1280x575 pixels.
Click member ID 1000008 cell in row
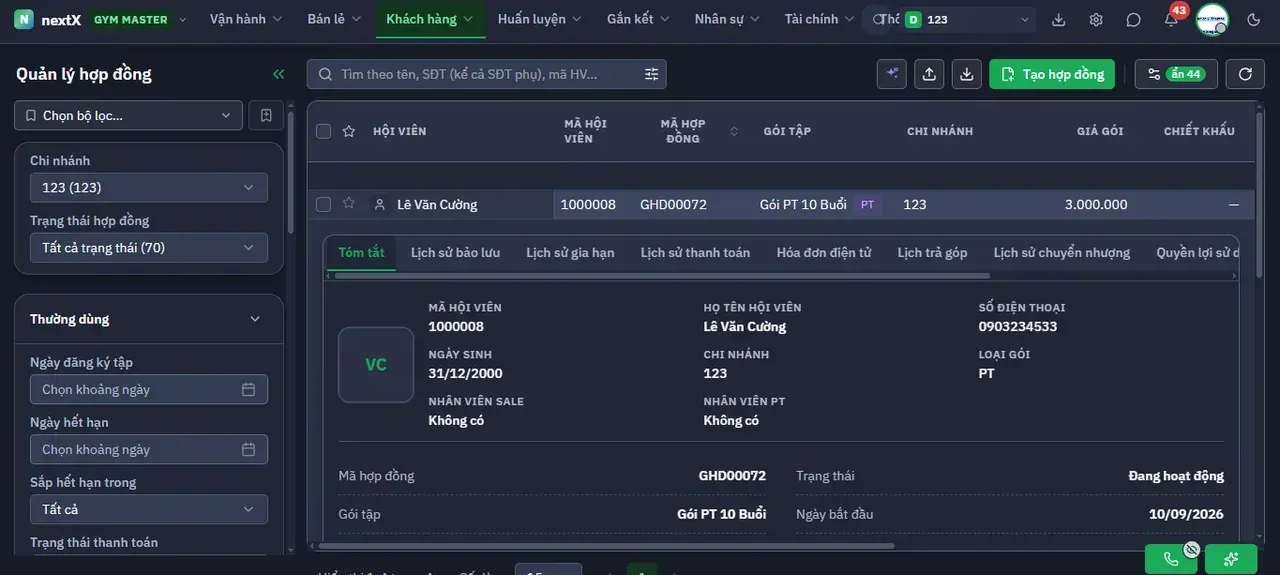(588, 204)
